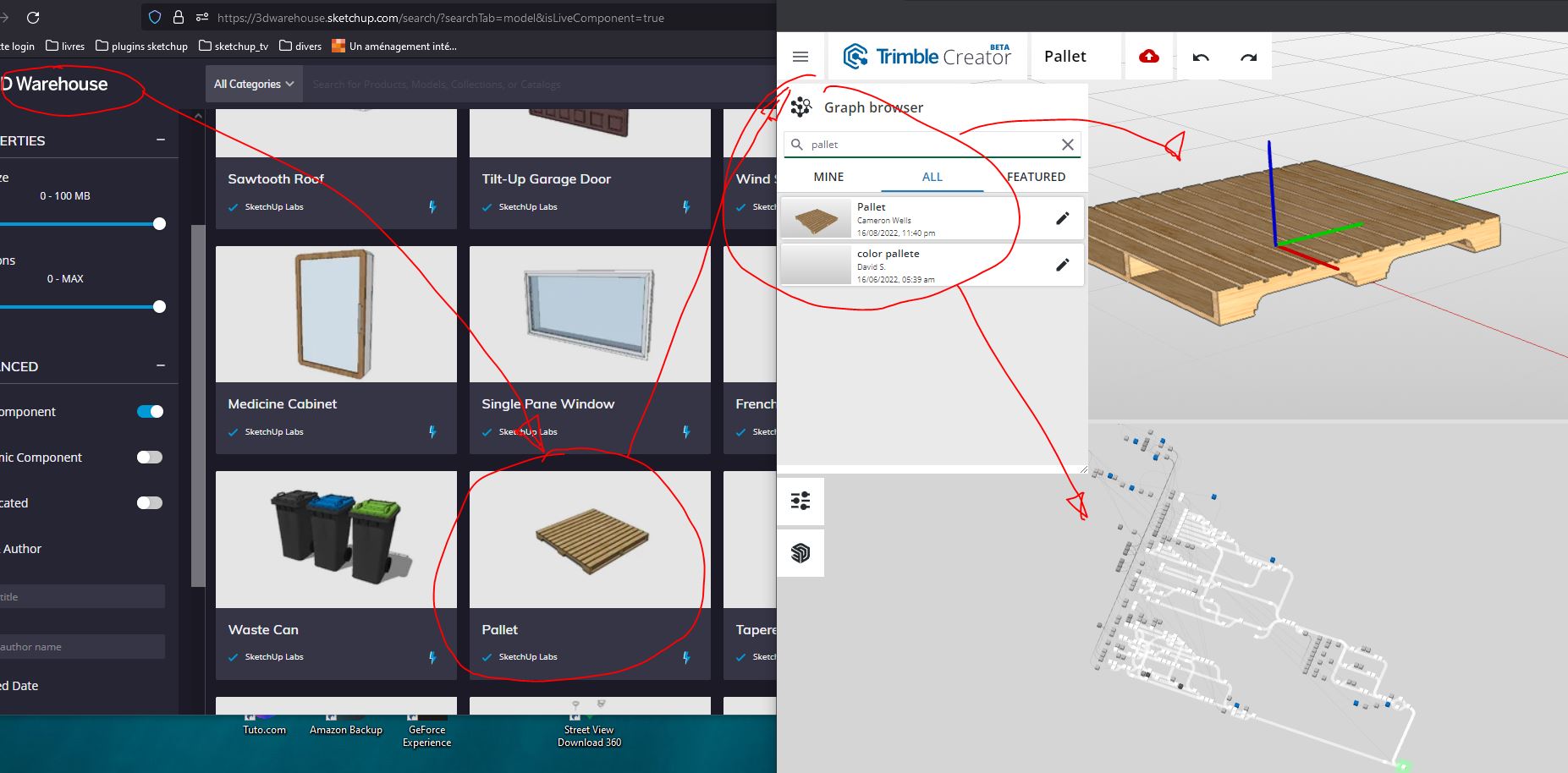Click SketchUp Labs author under Pallet
This screenshot has width=1568, height=773.
tap(527, 656)
